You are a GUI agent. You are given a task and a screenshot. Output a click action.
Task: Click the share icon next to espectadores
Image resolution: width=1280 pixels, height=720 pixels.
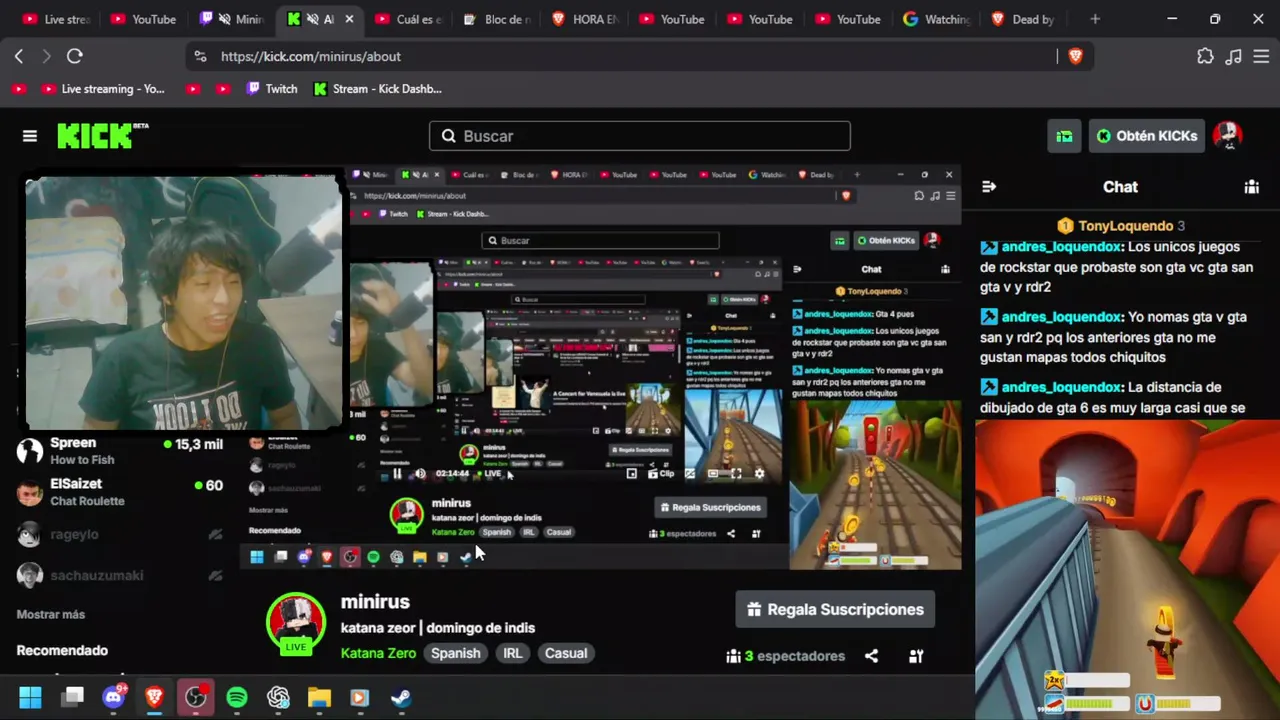click(871, 656)
